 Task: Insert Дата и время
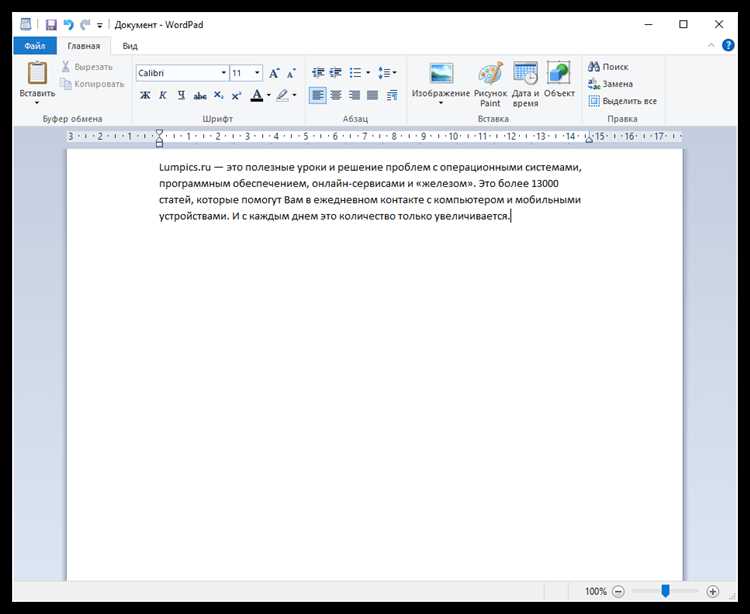[x=525, y=84]
